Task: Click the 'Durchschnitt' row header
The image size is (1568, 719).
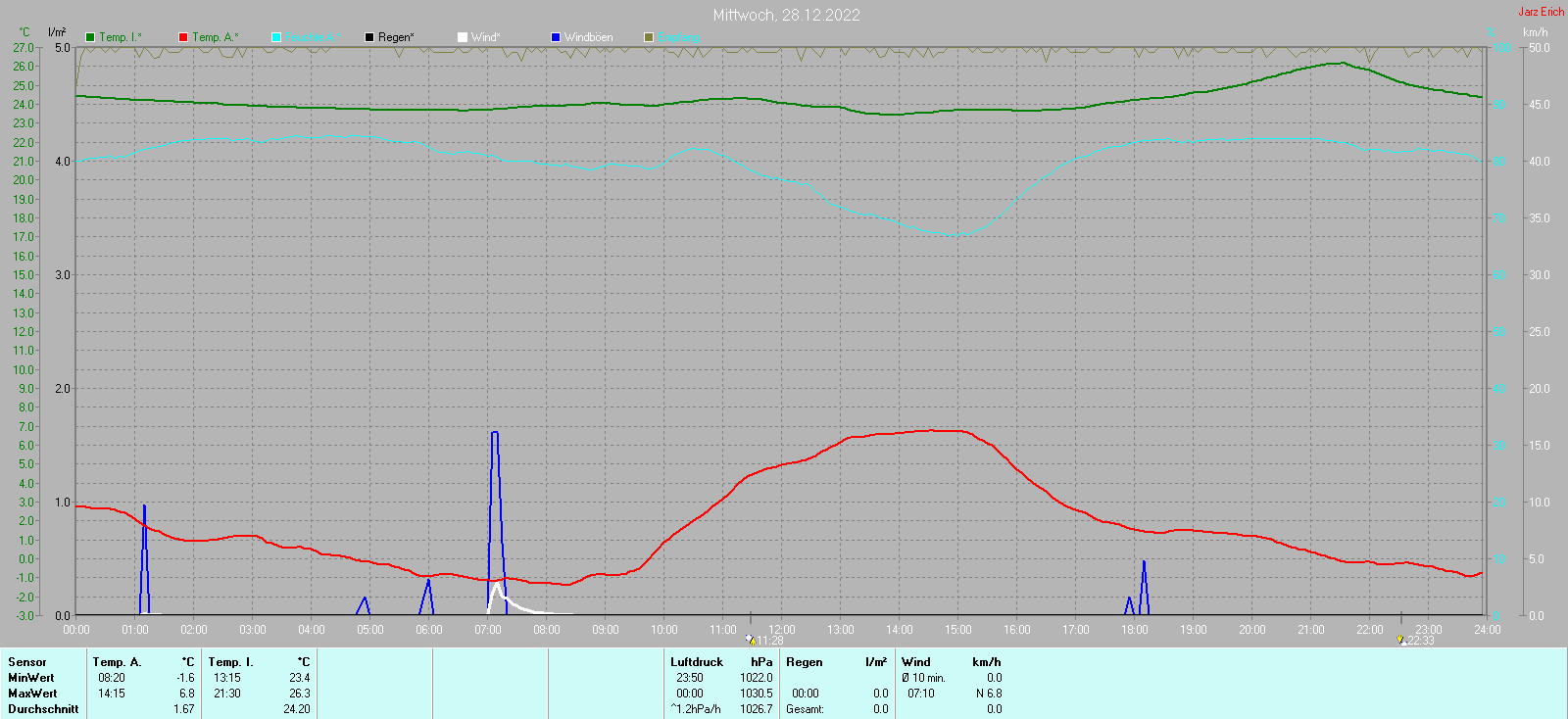Action: [x=43, y=709]
